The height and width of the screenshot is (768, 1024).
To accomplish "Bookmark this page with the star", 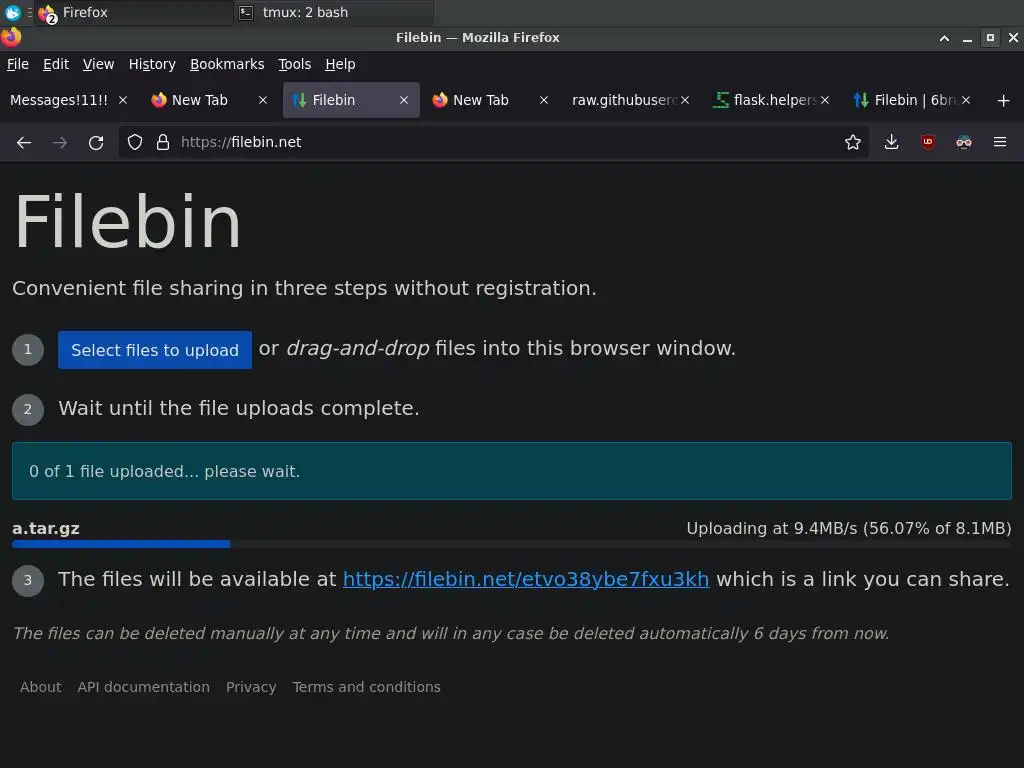I will pos(853,142).
